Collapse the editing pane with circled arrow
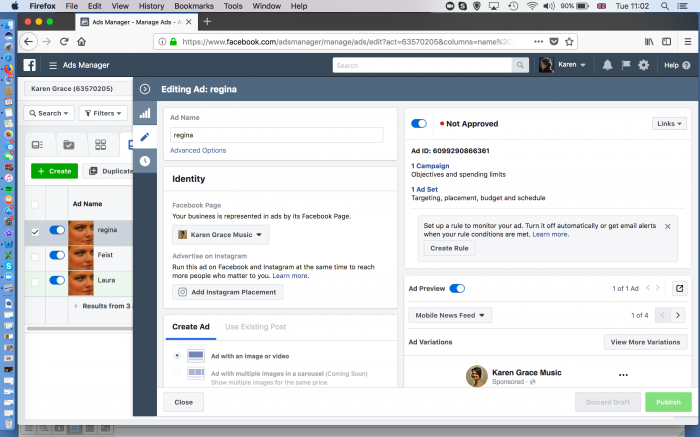Image resolution: width=700 pixels, height=437 pixels. (x=145, y=89)
